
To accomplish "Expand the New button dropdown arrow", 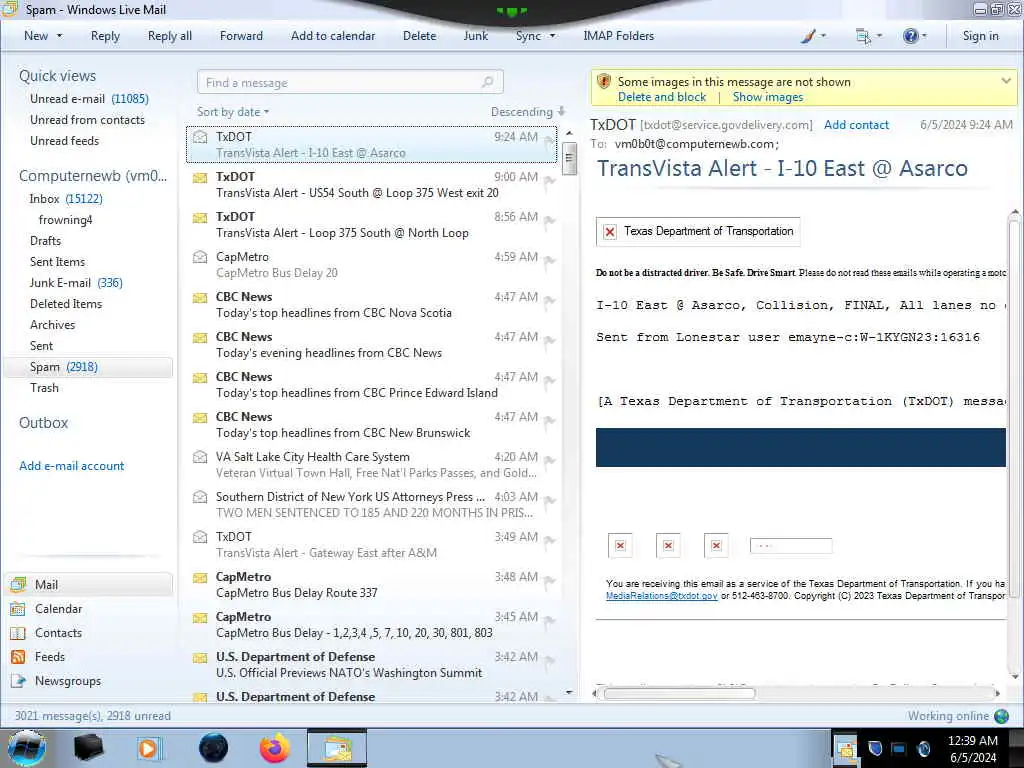I will pos(59,36).
